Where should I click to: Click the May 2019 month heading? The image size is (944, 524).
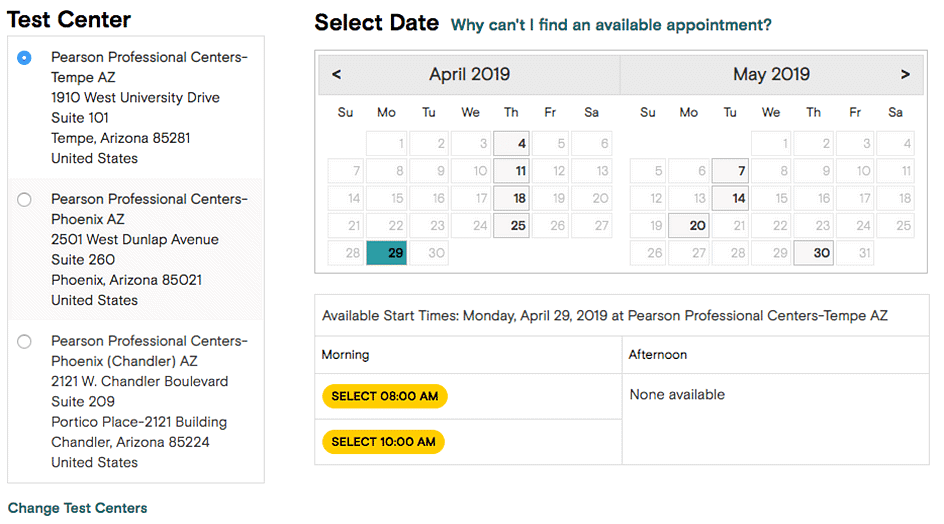pyautogui.click(x=771, y=74)
